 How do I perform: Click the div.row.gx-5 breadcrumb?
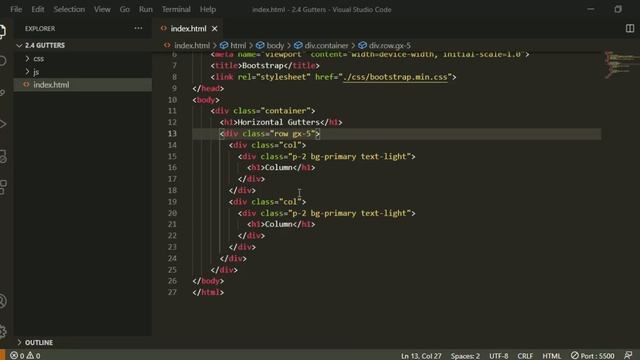(384, 45)
